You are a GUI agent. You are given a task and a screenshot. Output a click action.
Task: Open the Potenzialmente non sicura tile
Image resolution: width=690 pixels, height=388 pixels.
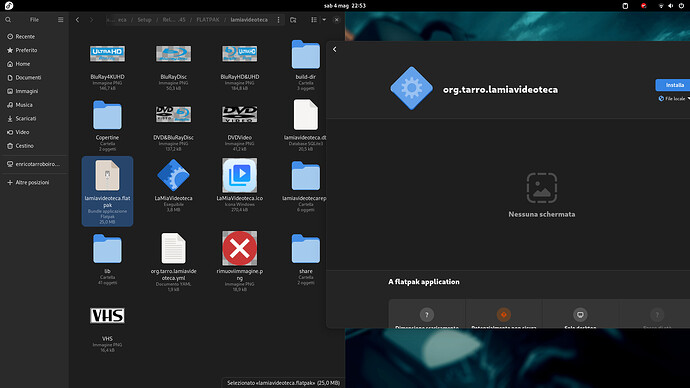point(503,314)
